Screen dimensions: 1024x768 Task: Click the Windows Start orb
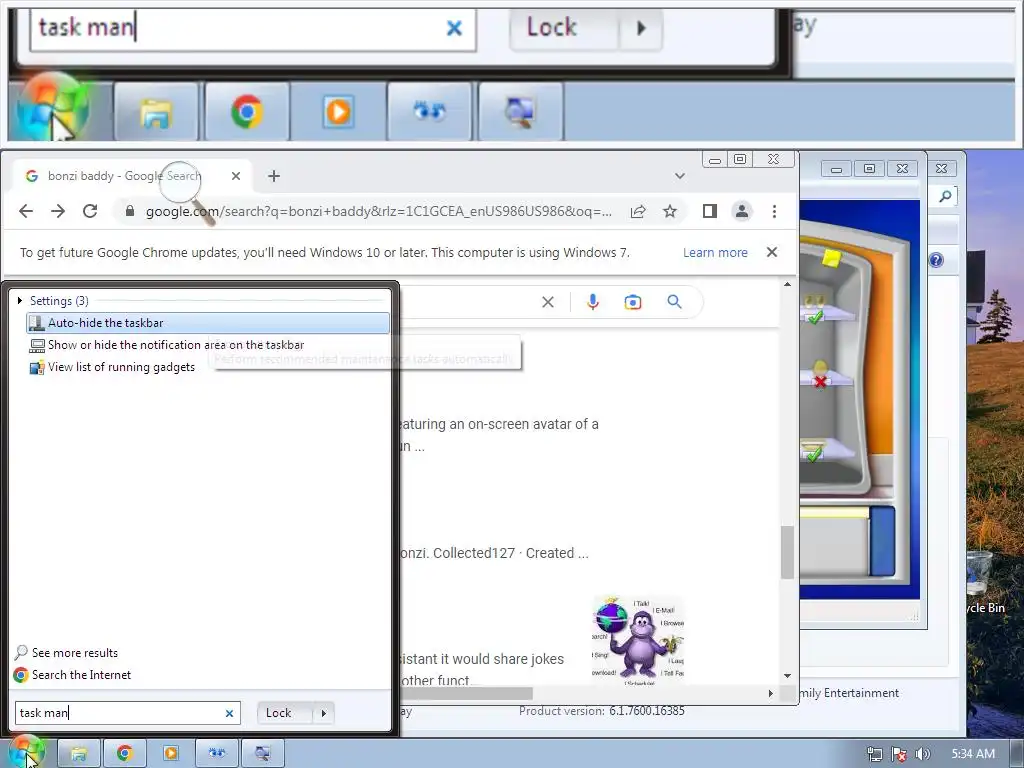tap(26, 753)
